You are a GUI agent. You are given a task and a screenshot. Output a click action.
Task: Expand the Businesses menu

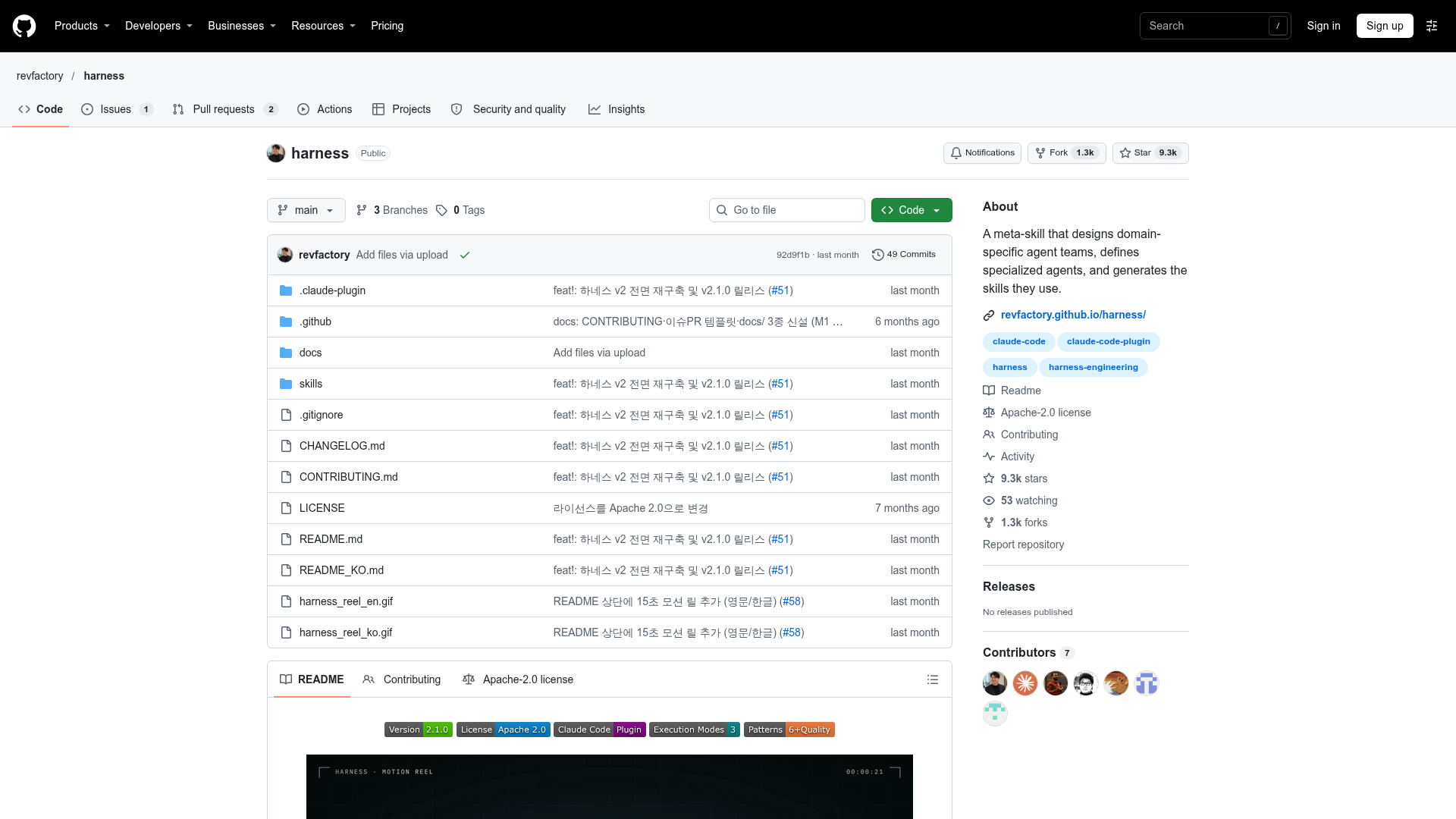[242, 26]
